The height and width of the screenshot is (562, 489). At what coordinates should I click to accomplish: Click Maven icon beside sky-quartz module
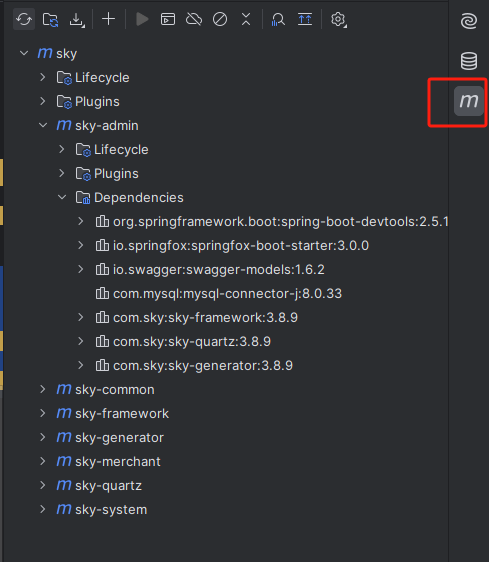click(x=64, y=485)
